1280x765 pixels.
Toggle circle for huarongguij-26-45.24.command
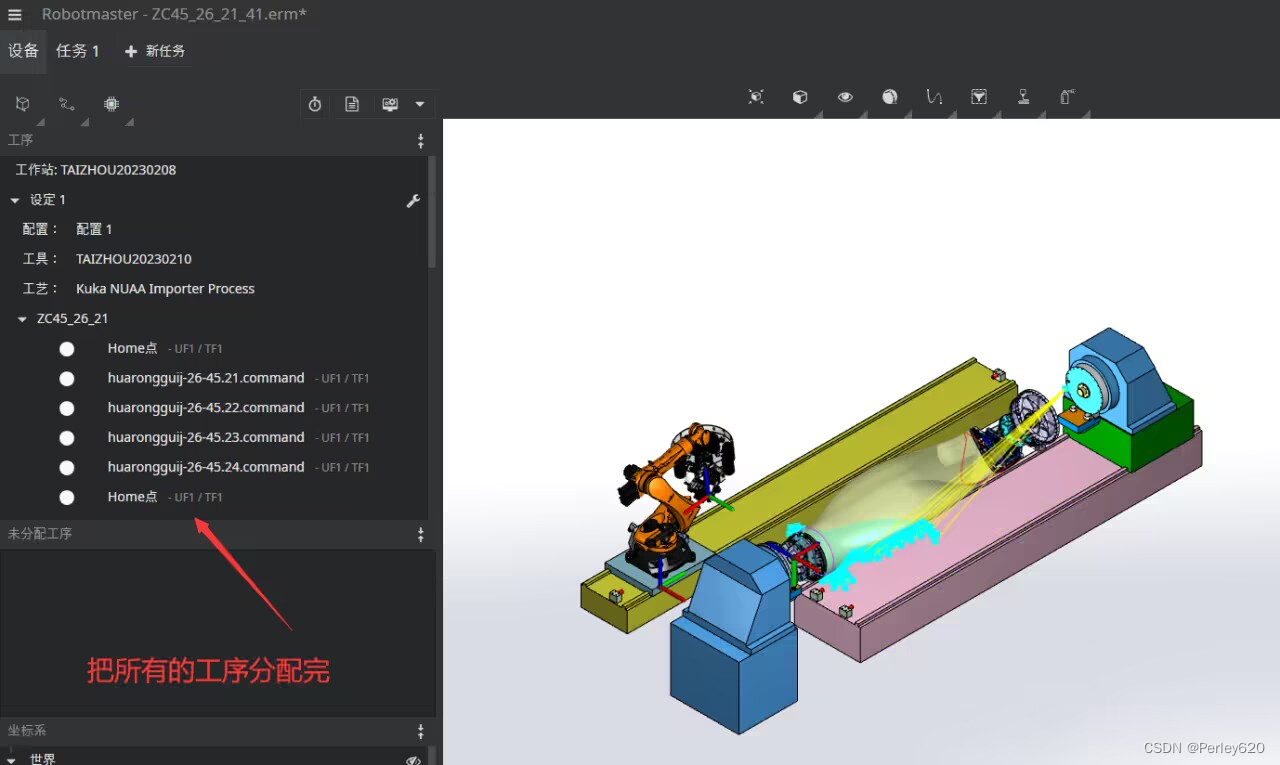coord(67,468)
